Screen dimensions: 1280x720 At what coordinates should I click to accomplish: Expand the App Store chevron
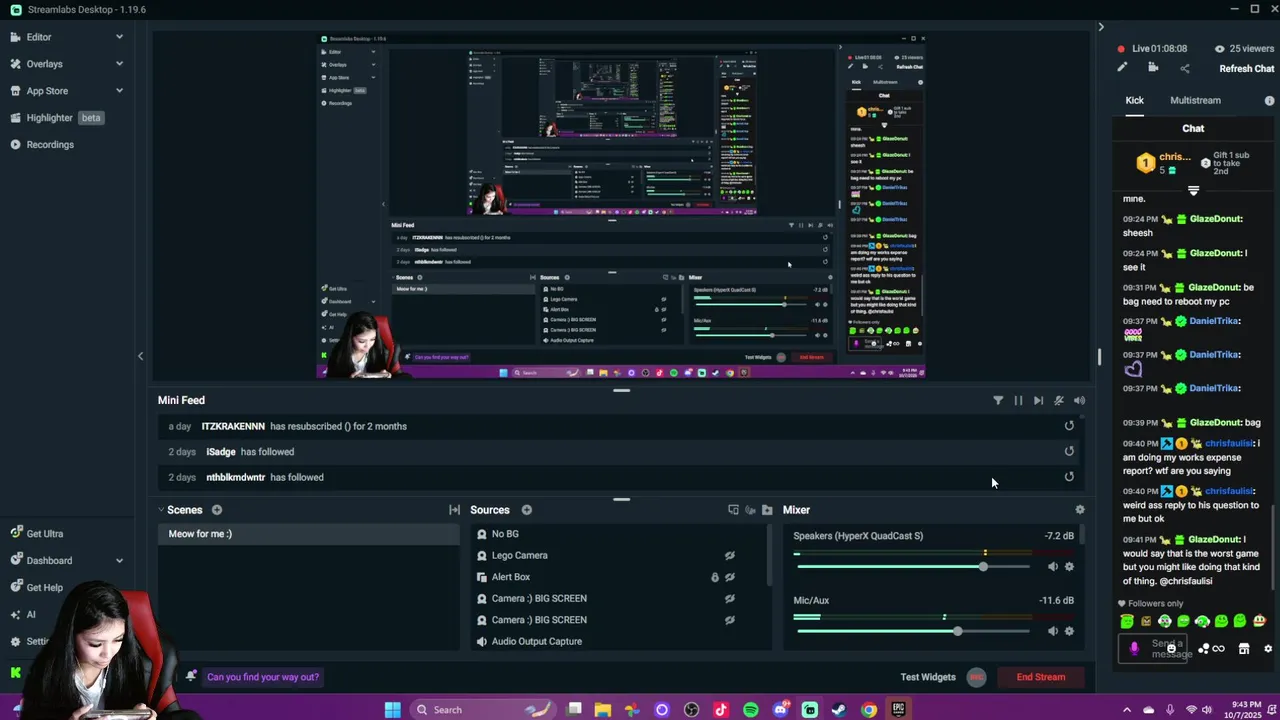pos(119,91)
